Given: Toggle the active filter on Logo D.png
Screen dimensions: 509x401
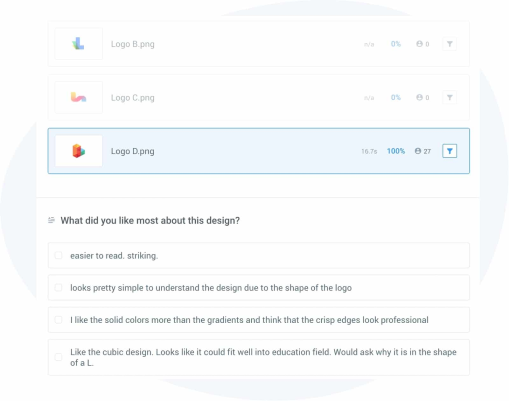Looking at the screenshot, I should point(449,151).
